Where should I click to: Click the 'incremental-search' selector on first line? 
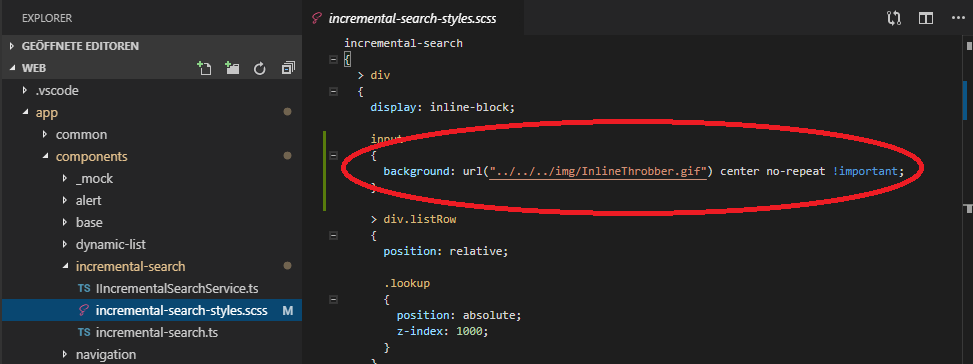(x=403, y=43)
